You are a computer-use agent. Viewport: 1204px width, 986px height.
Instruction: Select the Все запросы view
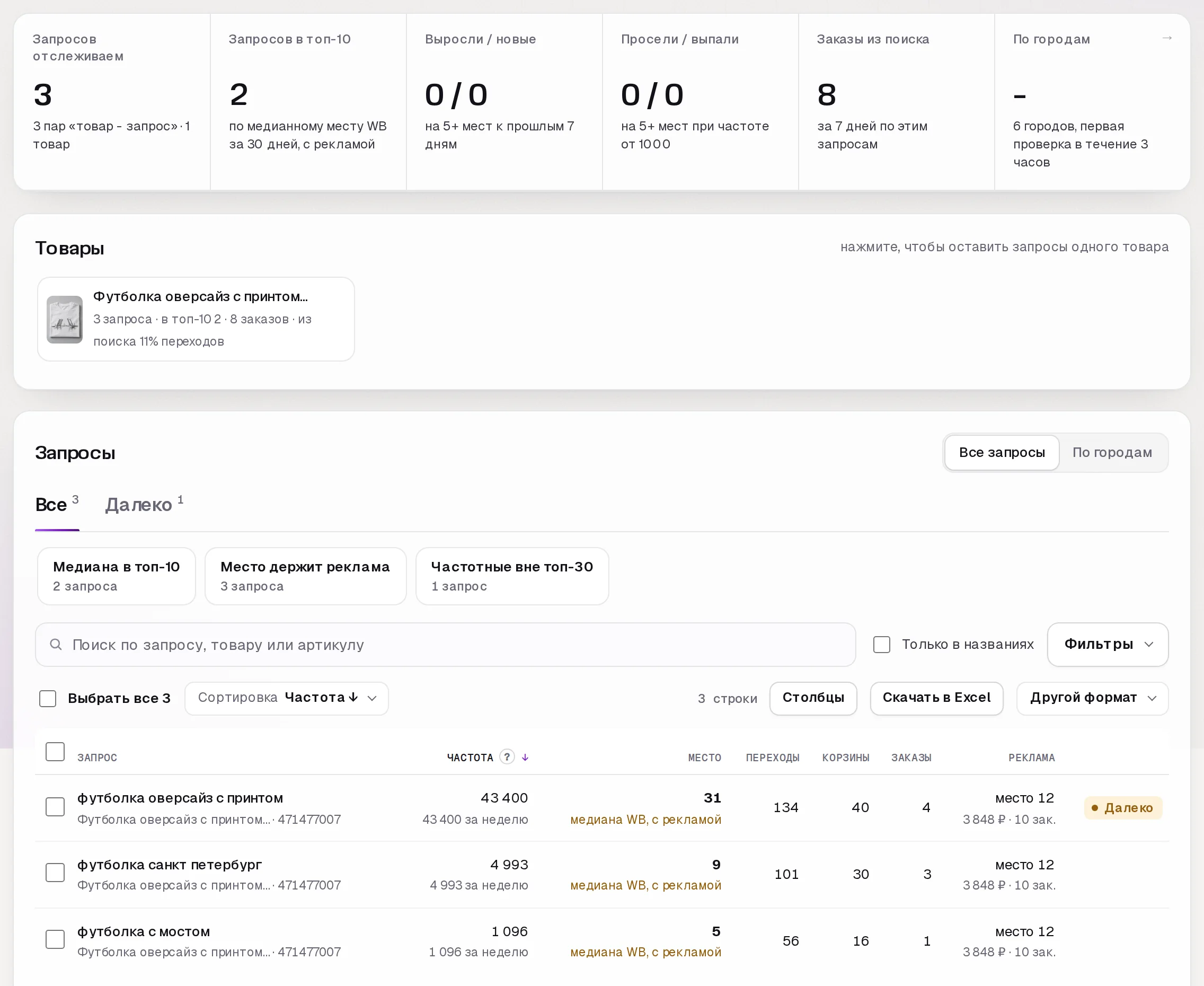point(1002,453)
